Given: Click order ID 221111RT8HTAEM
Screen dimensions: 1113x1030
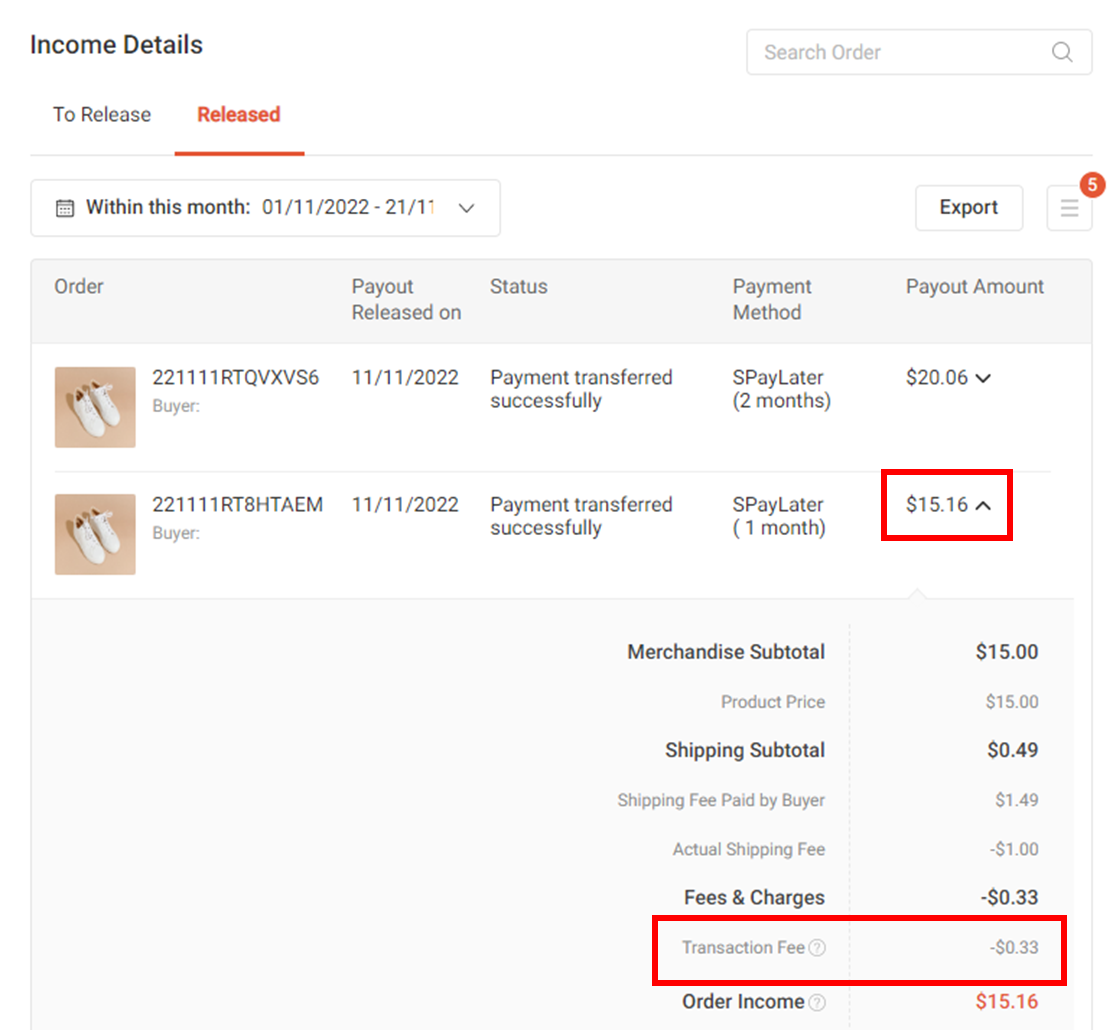Looking at the screenshot, I should coord(238,505).
